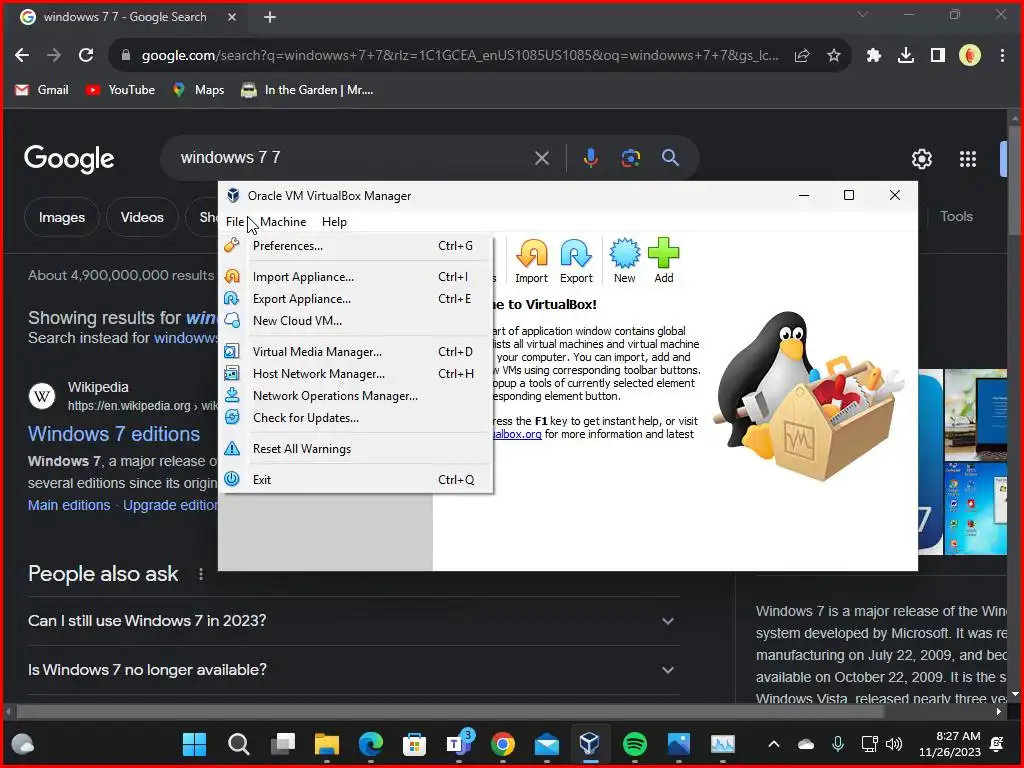Click the Gmail bookmark

(42, 90)
